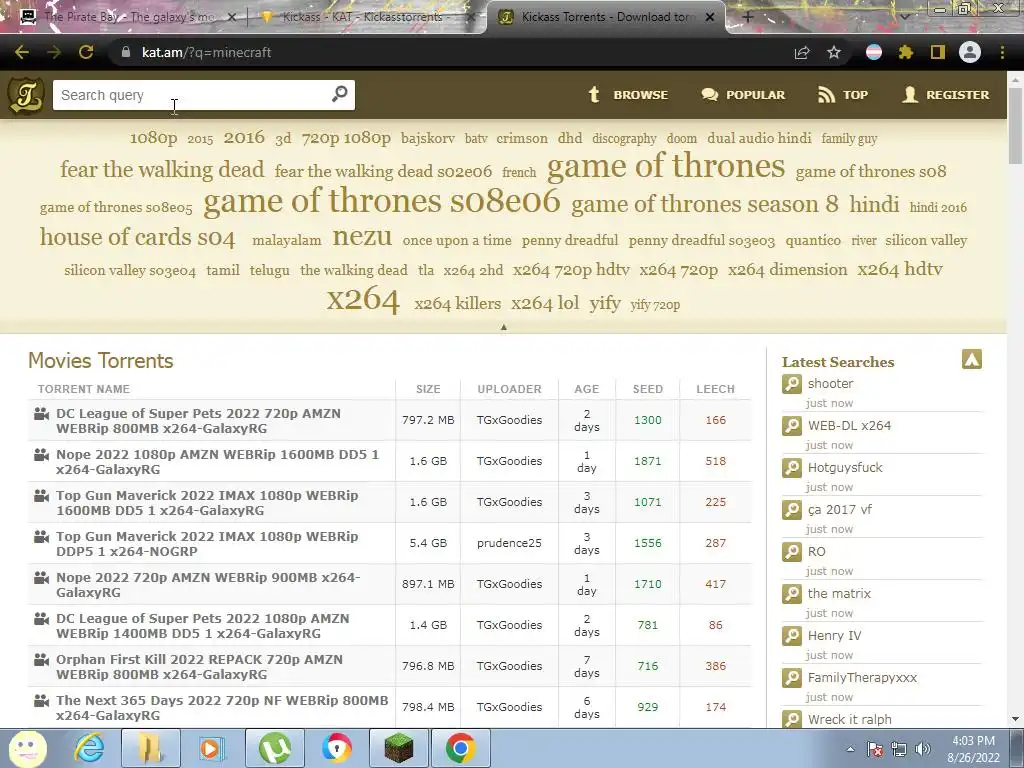The height and width of the screenshot is (768, 1024).
Task: Click the volume speaker tray icon
Action: (923, 750)
